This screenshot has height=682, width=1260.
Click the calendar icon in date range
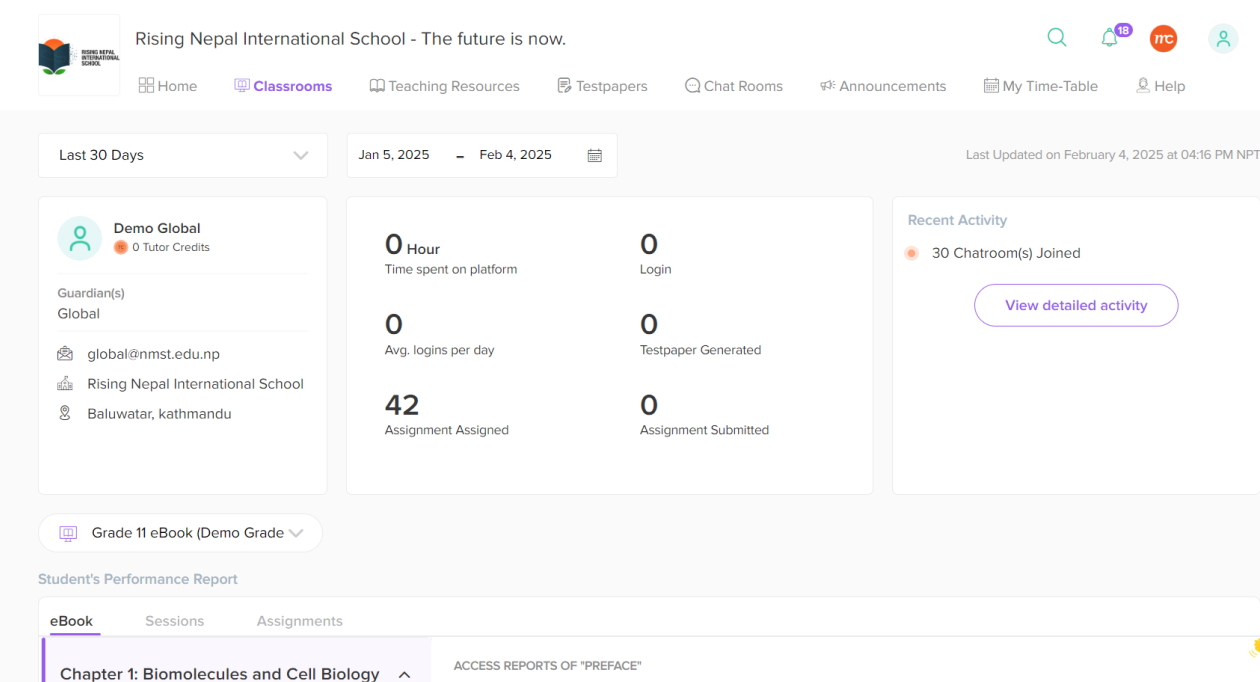[594, 155]
